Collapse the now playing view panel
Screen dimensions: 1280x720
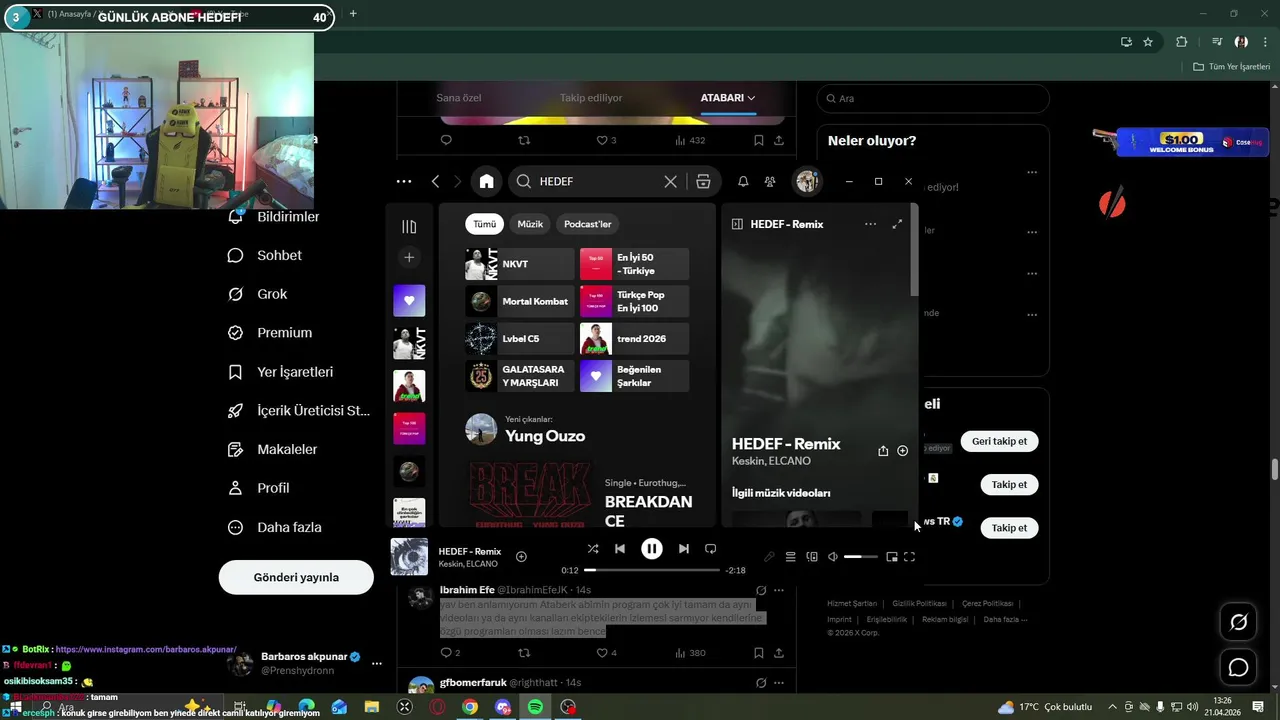737,224
